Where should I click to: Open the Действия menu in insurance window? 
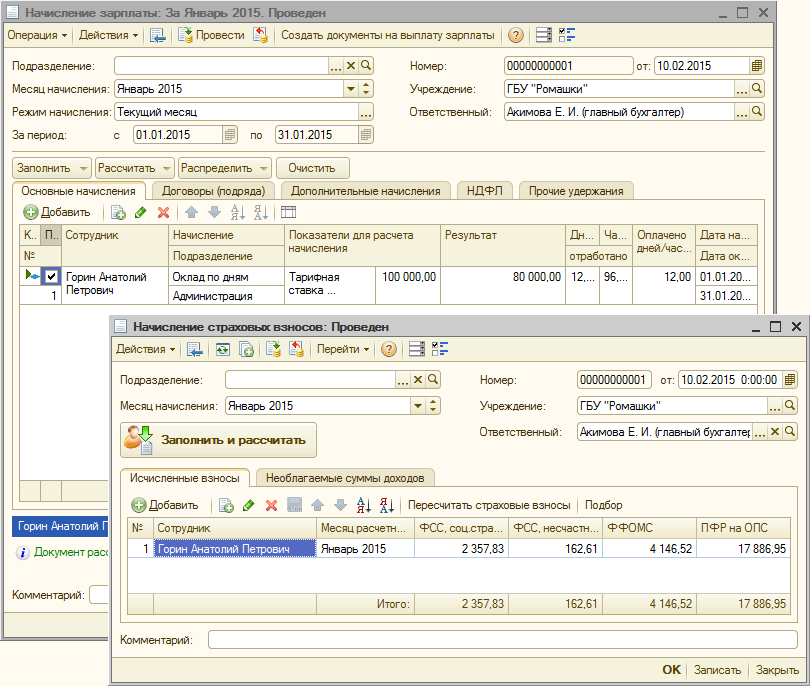pos(146,349)
